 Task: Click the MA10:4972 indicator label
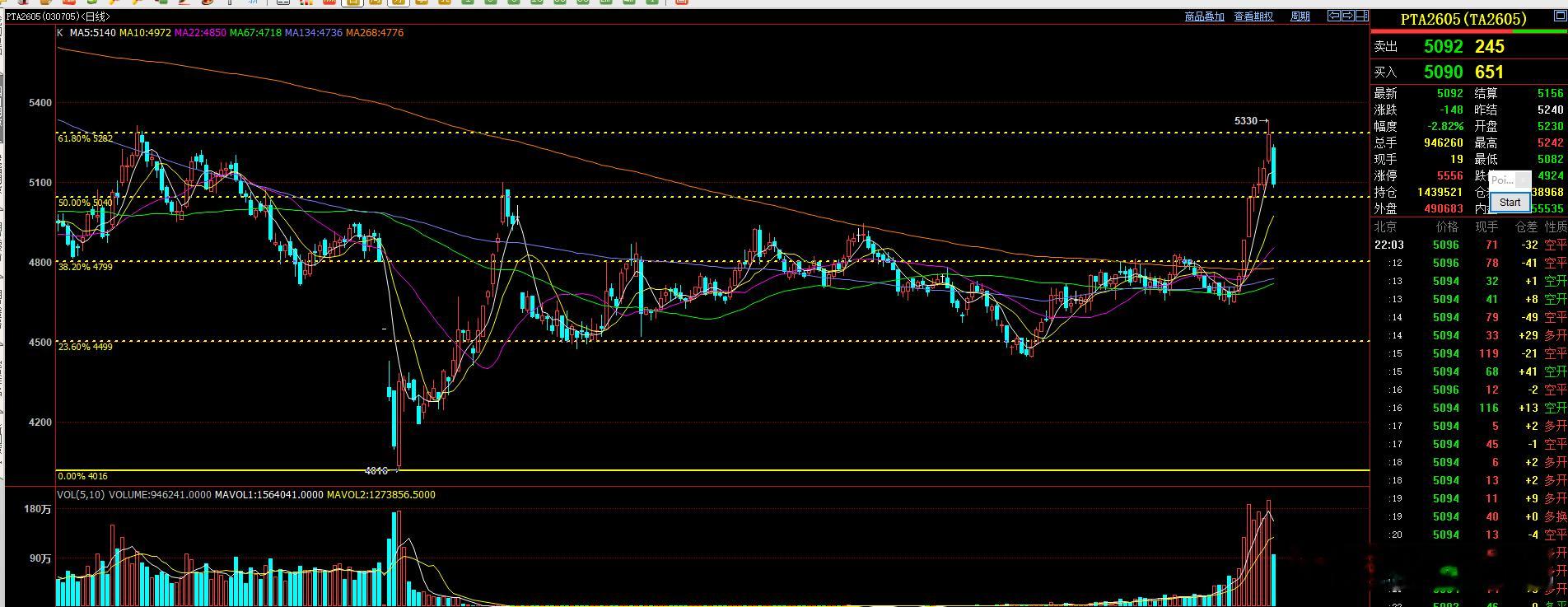(145, 33)
